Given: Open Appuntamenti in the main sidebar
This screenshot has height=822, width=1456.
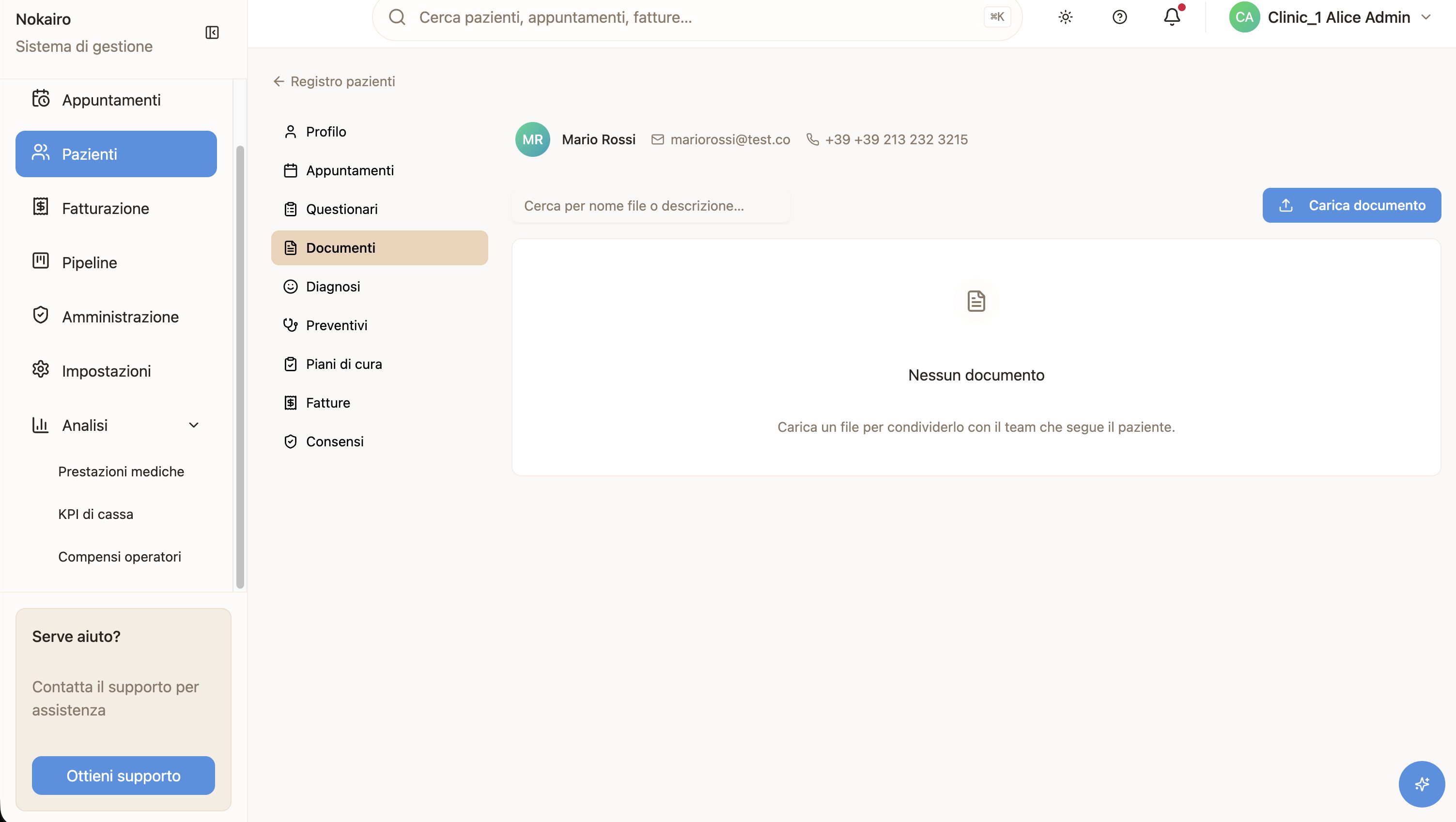Looking at the screenshot, I should pos(116,100).
